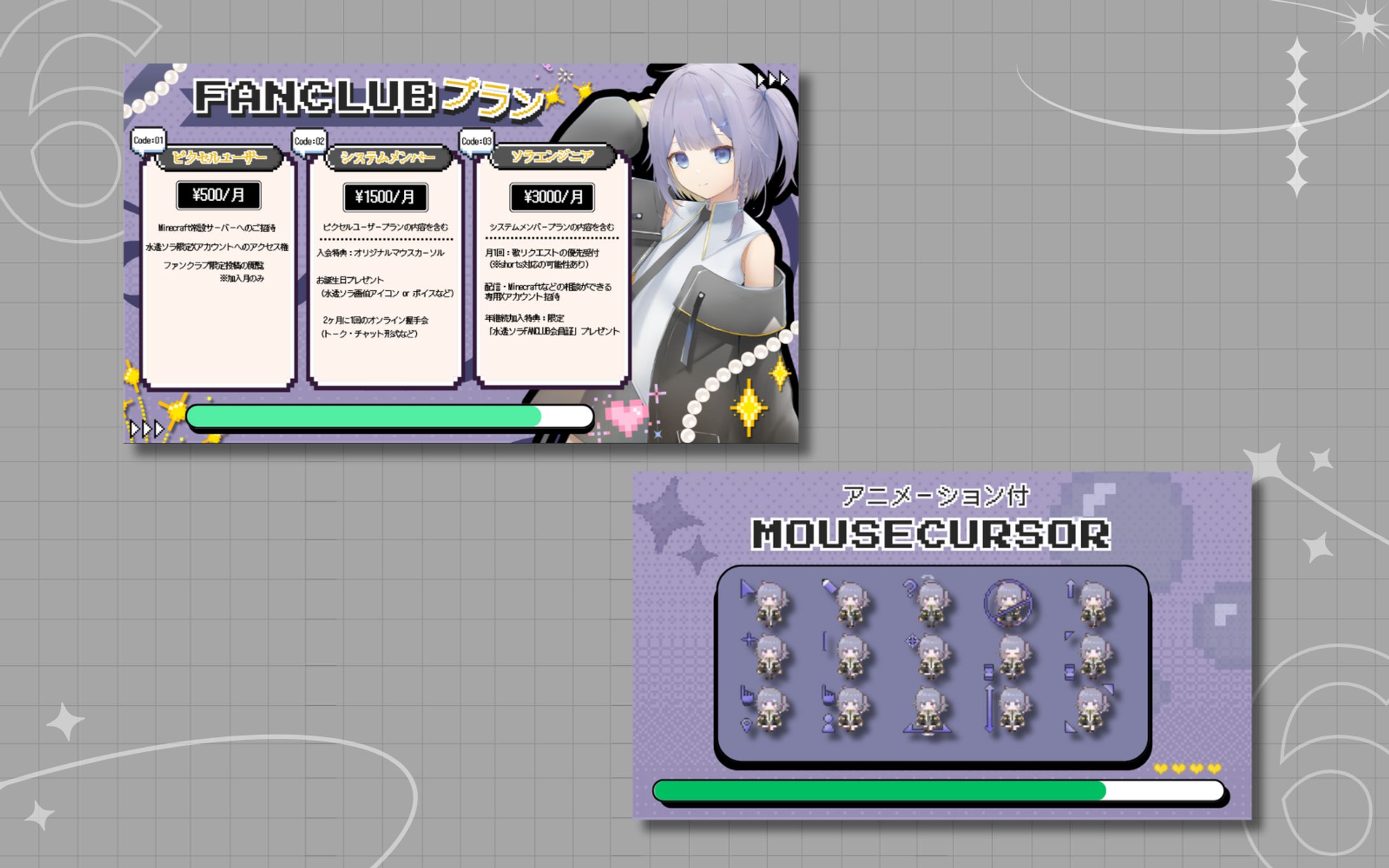
Task: Click the Code:02 speech bubble label
Action: (x=309, y=141)
